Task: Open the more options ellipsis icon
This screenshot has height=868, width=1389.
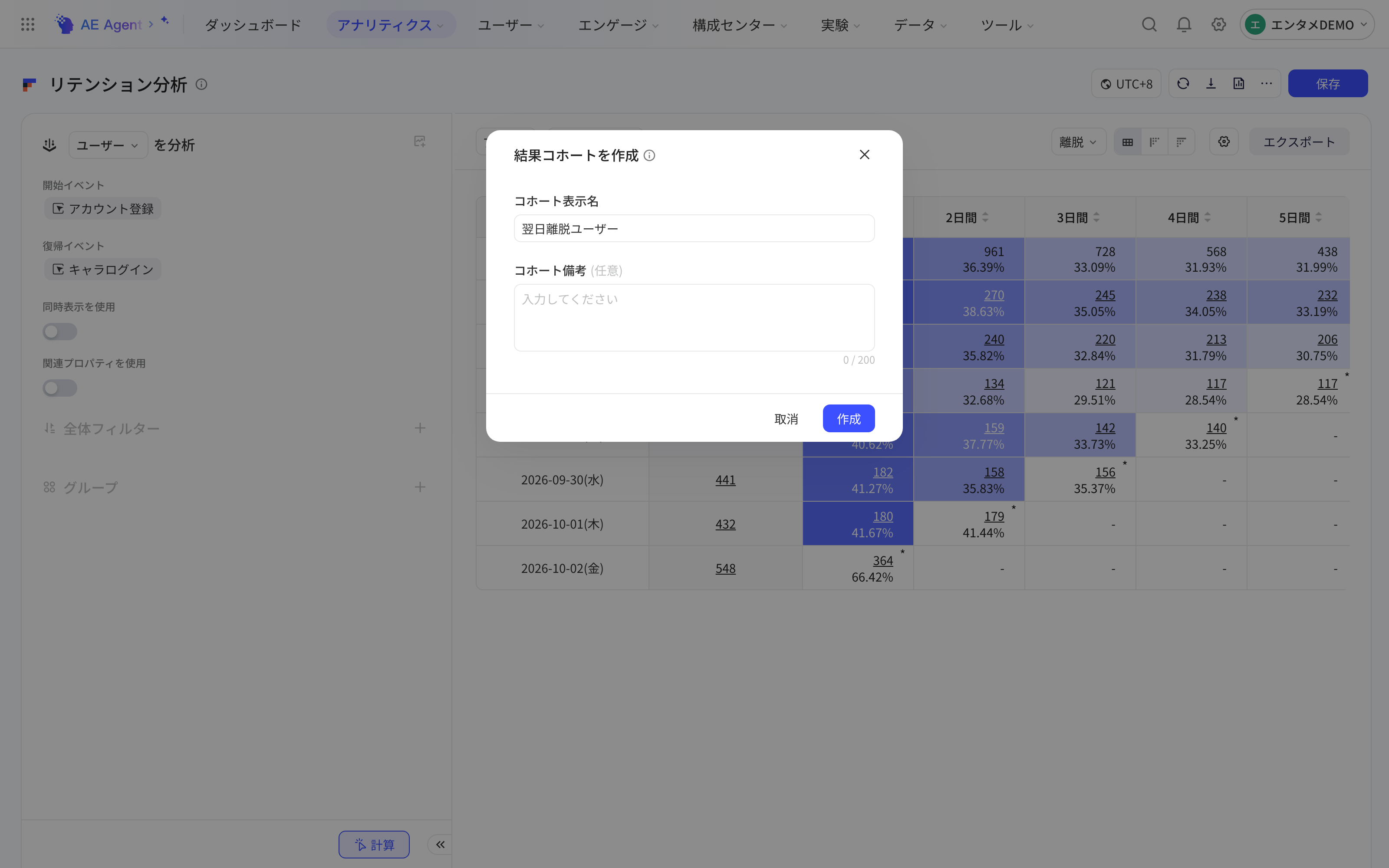Action: pos(1266,84)
